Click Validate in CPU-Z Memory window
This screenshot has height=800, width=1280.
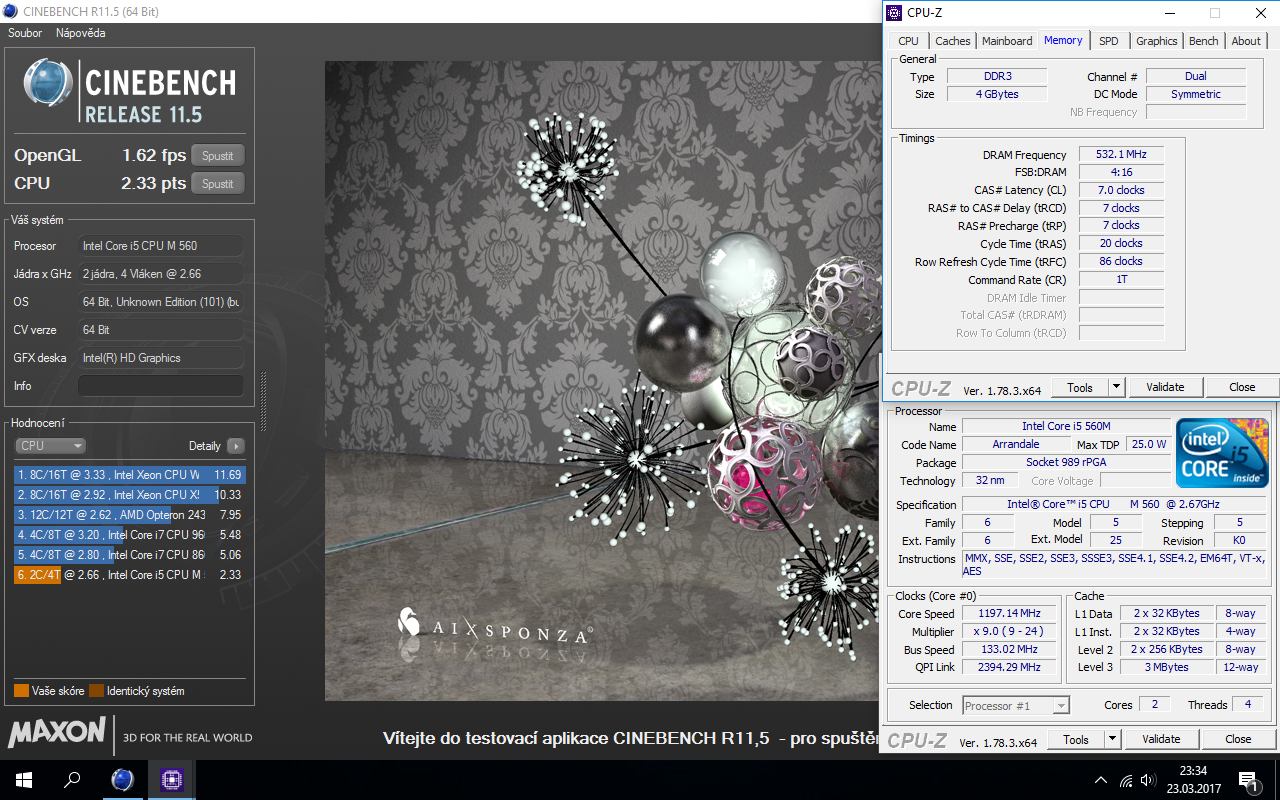tap(1165, 388)
